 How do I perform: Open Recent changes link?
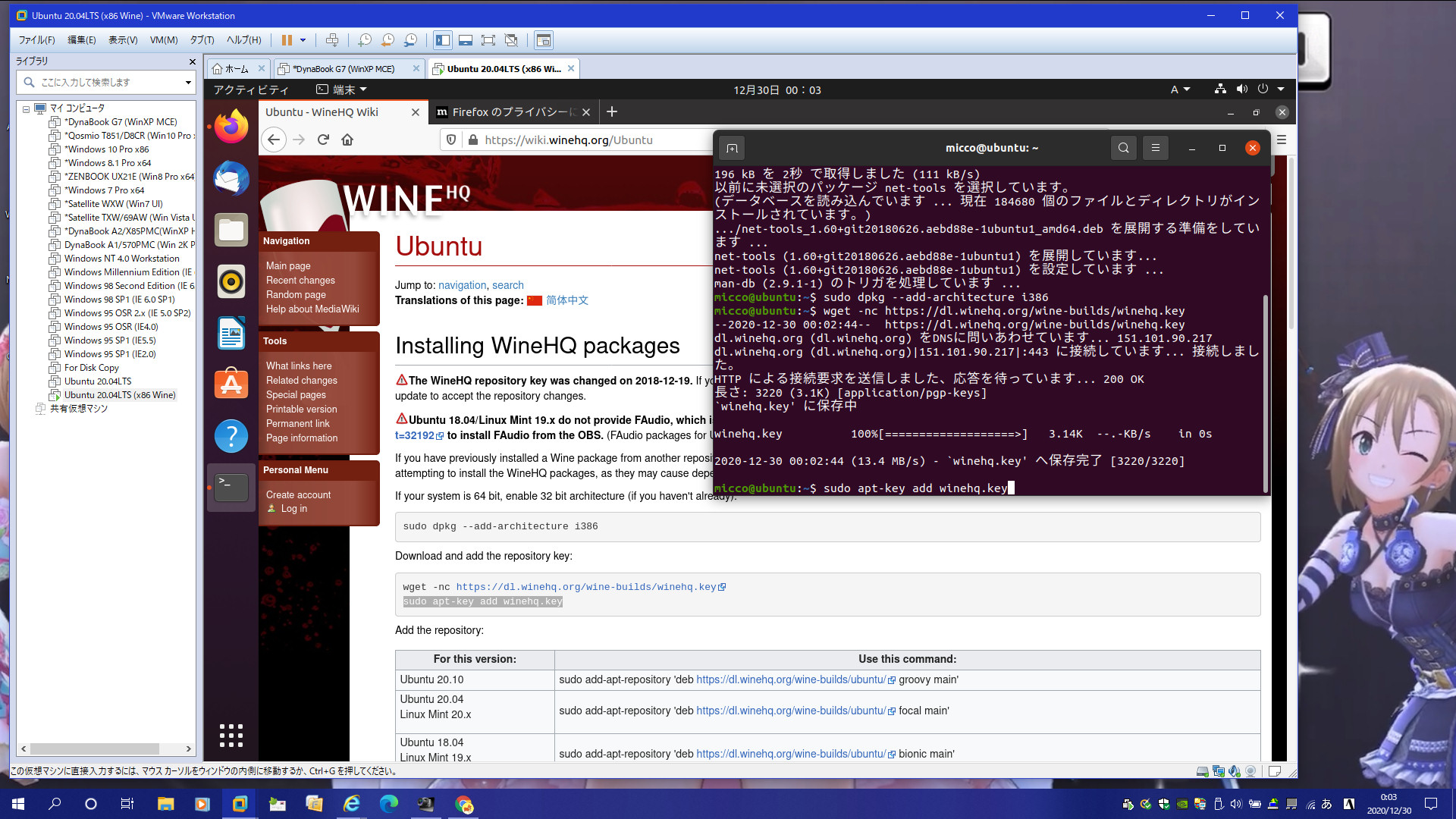[300, 280]
